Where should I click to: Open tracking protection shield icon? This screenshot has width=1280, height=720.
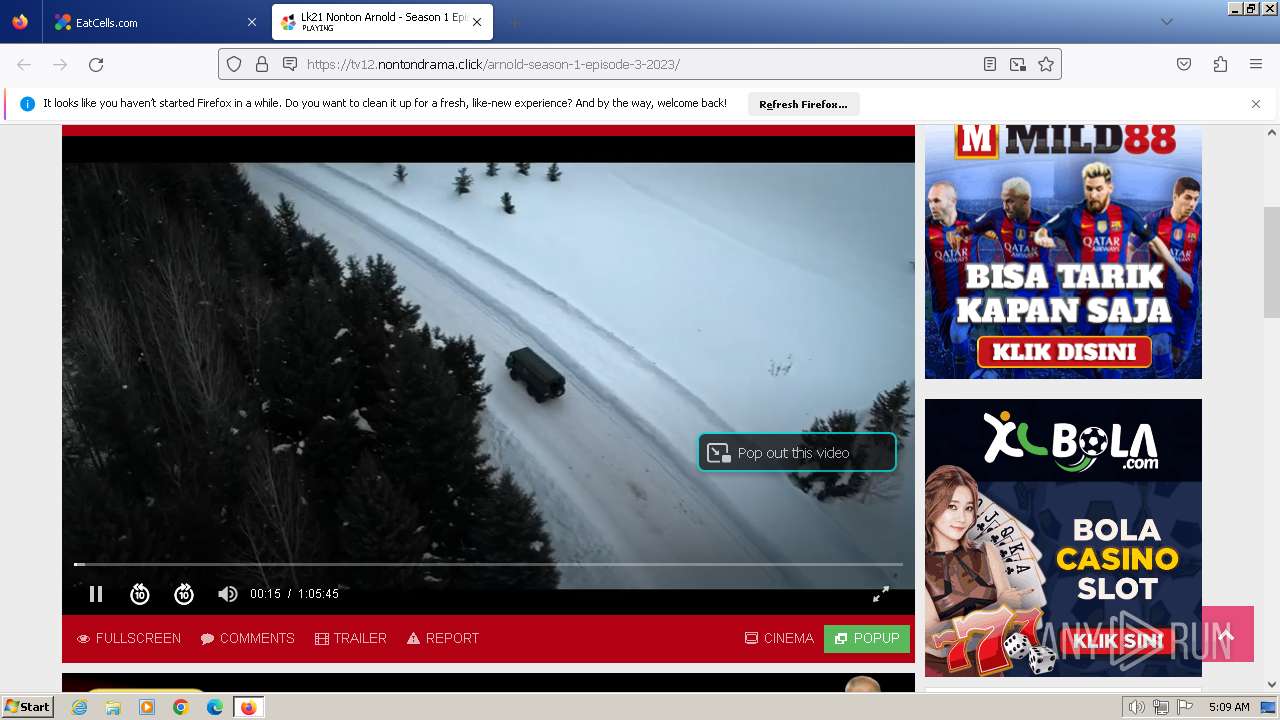coord(234,64)
